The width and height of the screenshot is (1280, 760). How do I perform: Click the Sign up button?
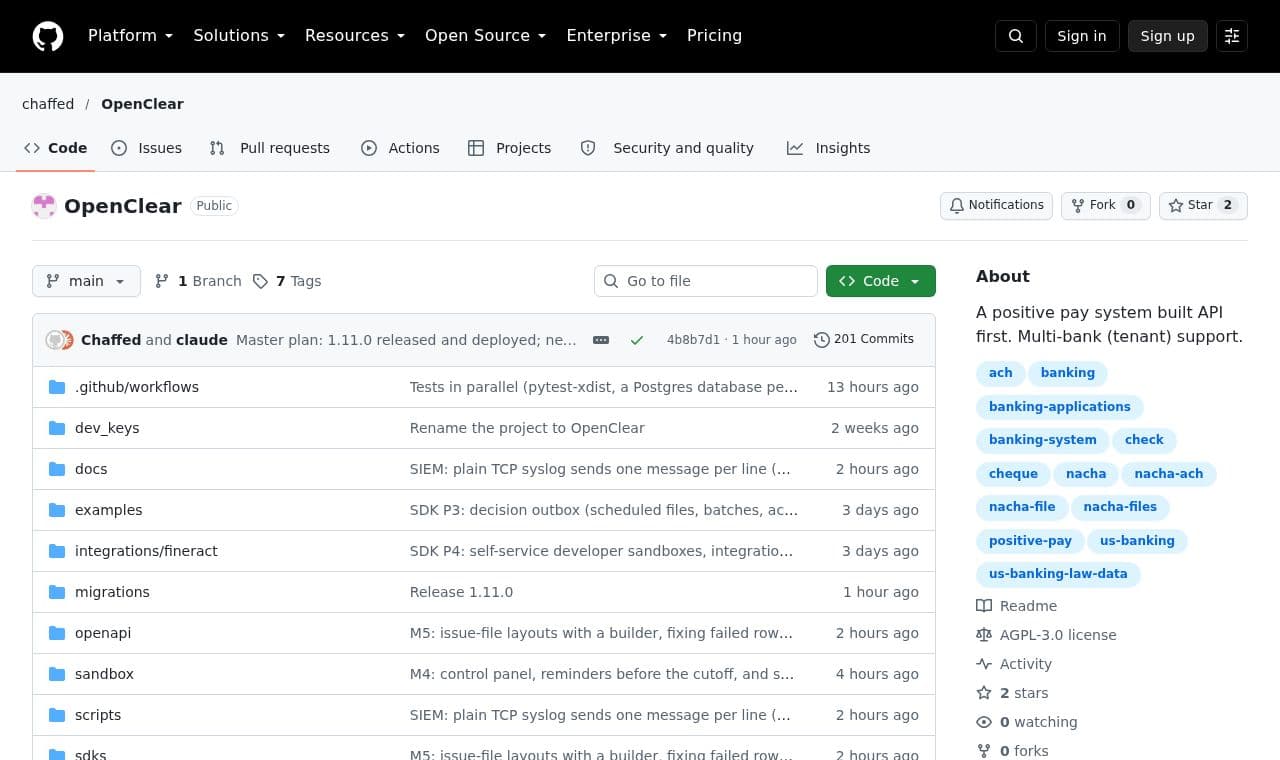tap(1168, 36)
